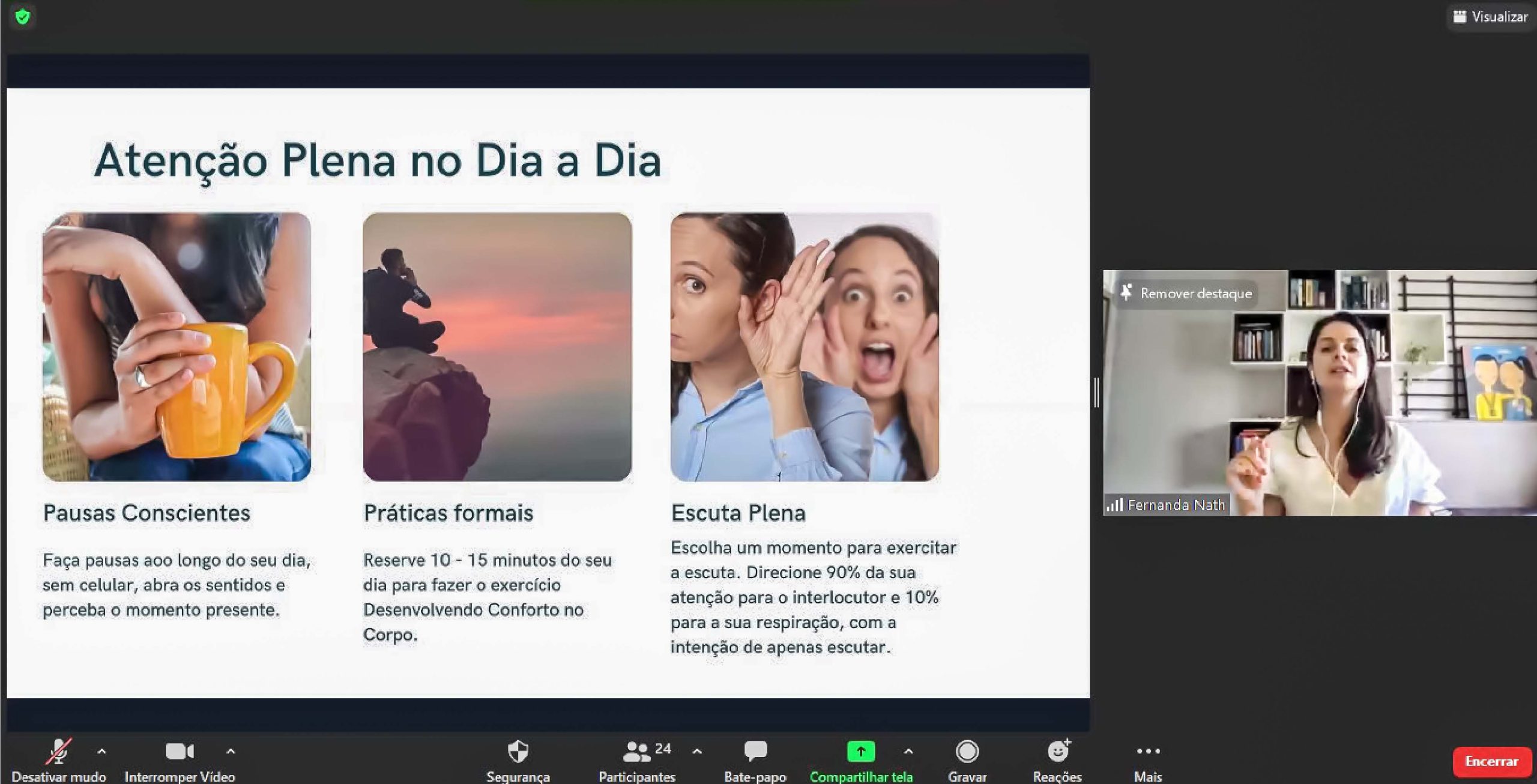Open the Visualizar view menu
Screen dimensions: 1537x784
pos(1490,17)
